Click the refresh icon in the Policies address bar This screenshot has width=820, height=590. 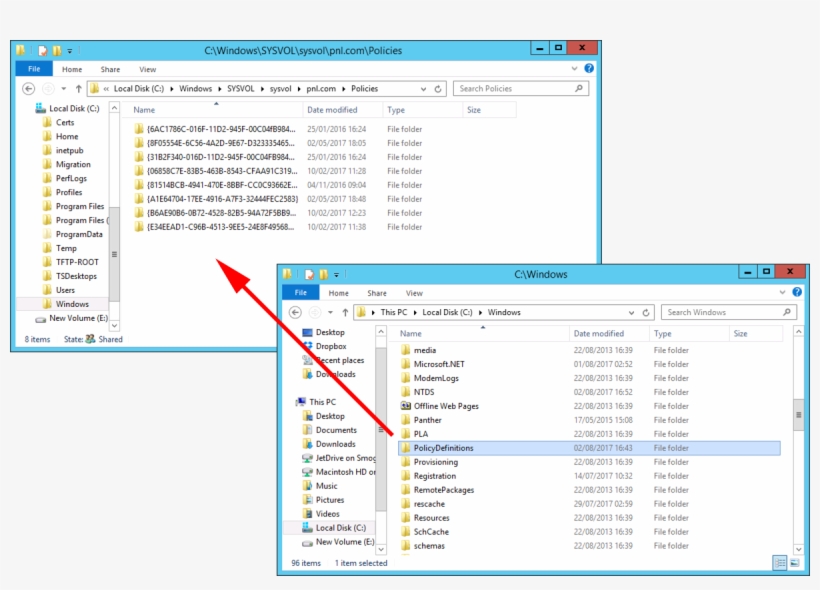coord(439,88)
